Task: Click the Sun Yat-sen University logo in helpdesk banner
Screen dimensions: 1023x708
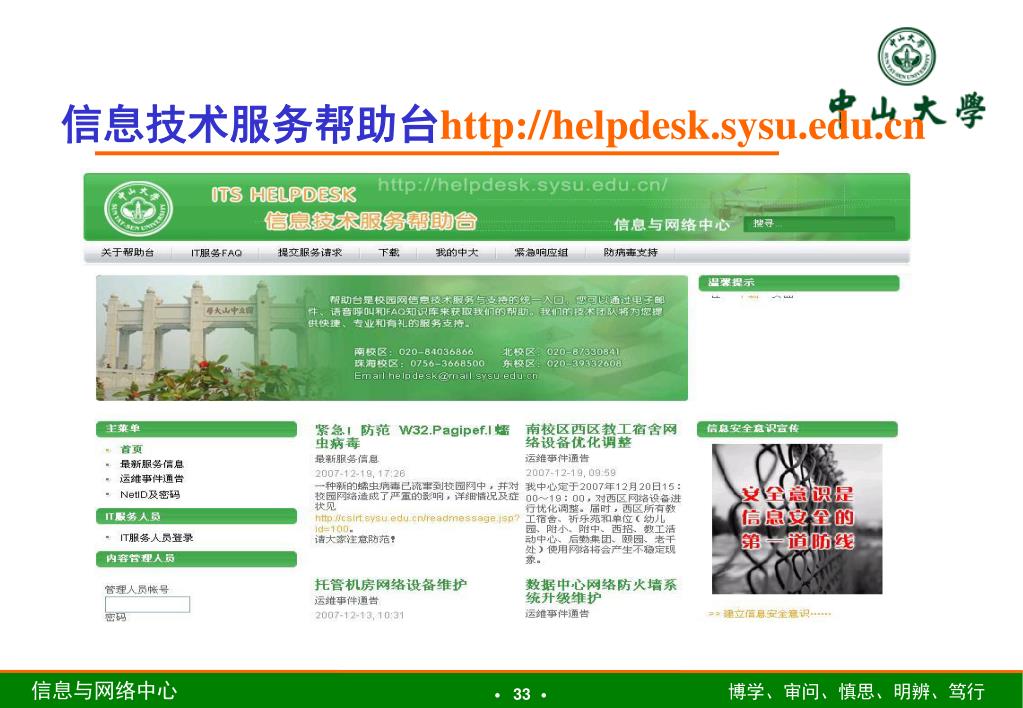Action: (139, 208)
